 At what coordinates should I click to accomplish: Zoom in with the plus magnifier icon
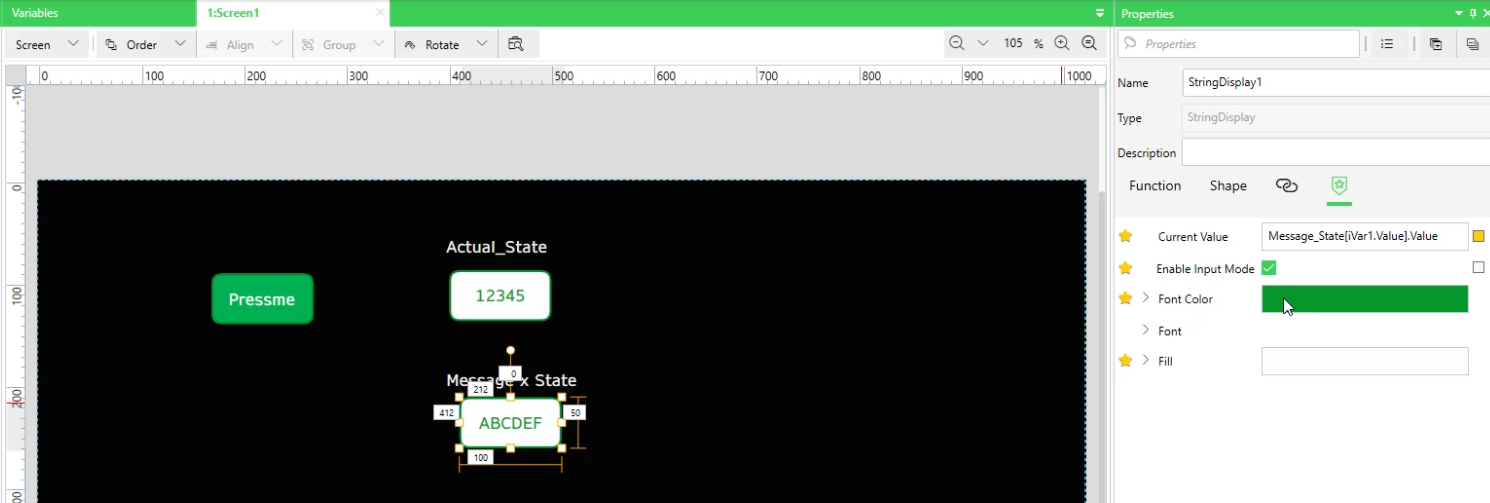click(1062, 43)
